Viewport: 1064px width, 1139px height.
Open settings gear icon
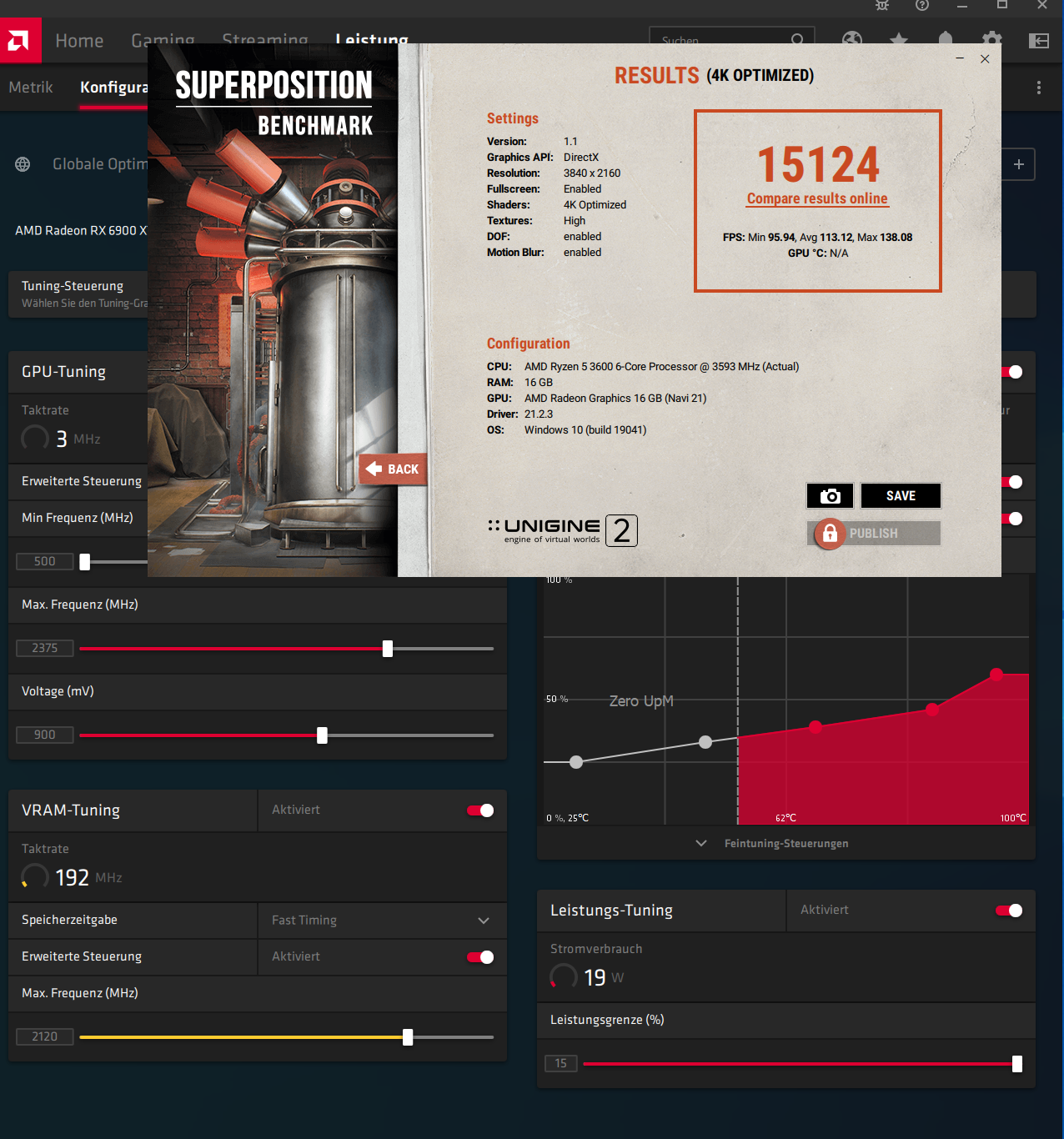point(991,39)
